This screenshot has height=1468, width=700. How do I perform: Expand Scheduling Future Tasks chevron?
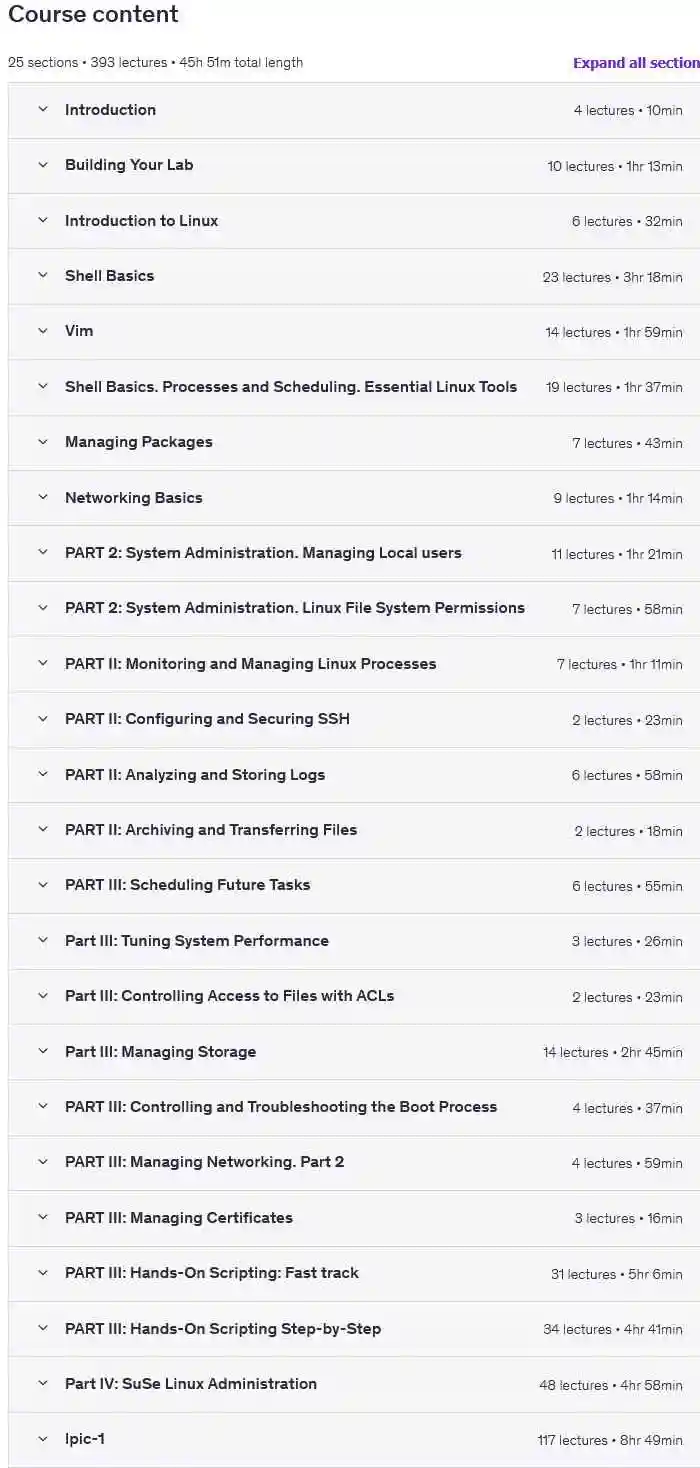tap(43, 885)
